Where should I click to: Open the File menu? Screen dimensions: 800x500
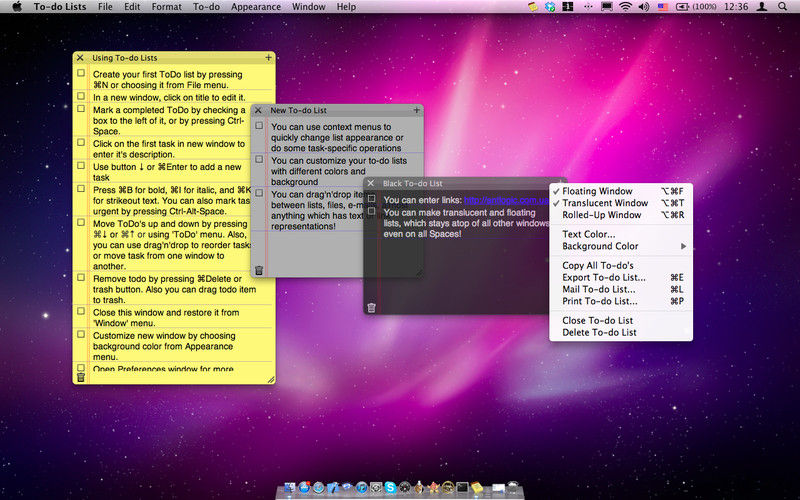(105, 7)
